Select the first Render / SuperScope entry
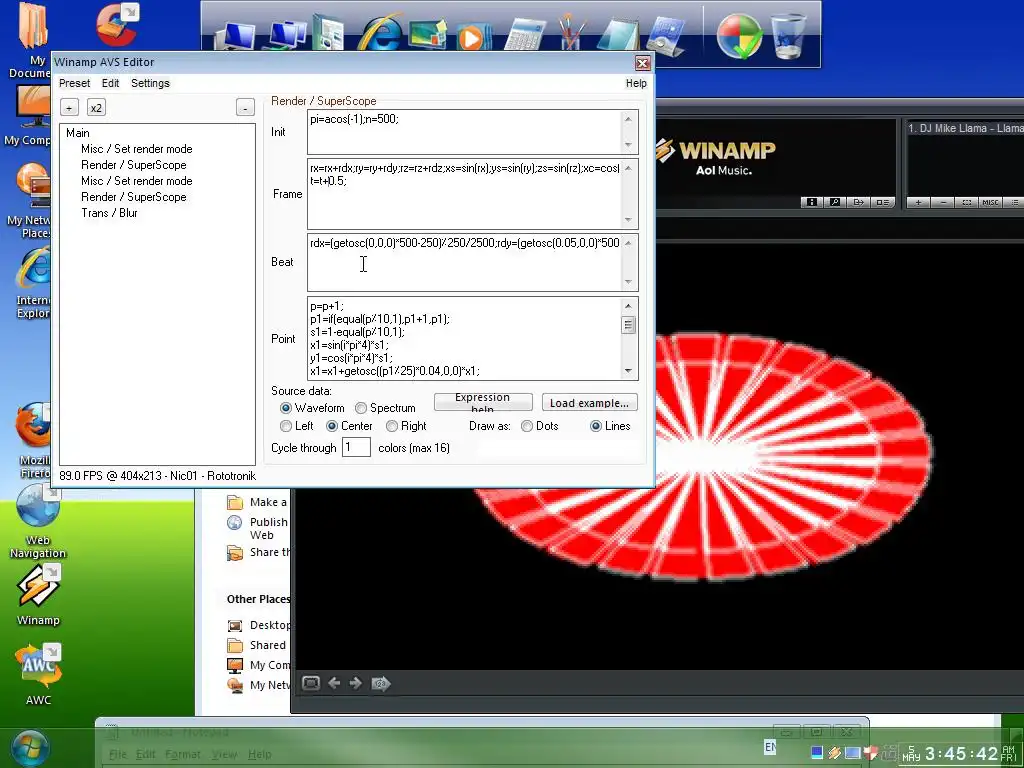 point(134,165)
